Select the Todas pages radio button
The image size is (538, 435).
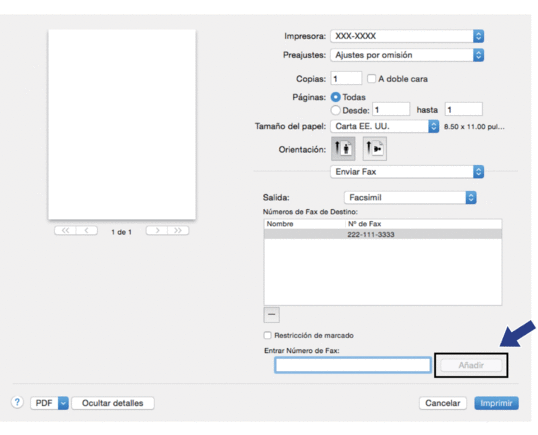tap(335, 97)
